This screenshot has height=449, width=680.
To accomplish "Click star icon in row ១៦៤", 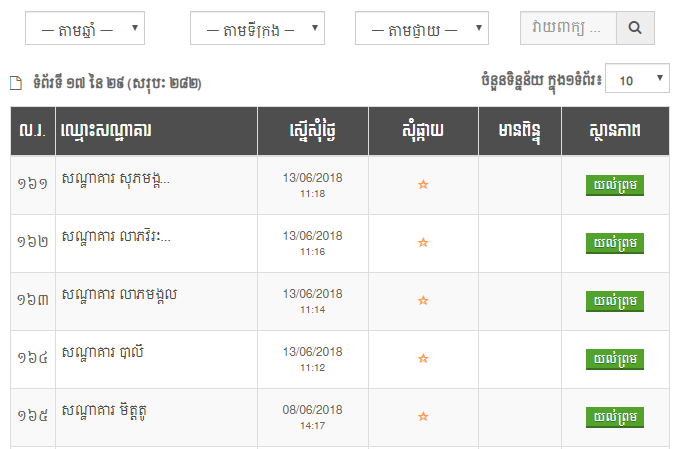I will click(423, 359).
